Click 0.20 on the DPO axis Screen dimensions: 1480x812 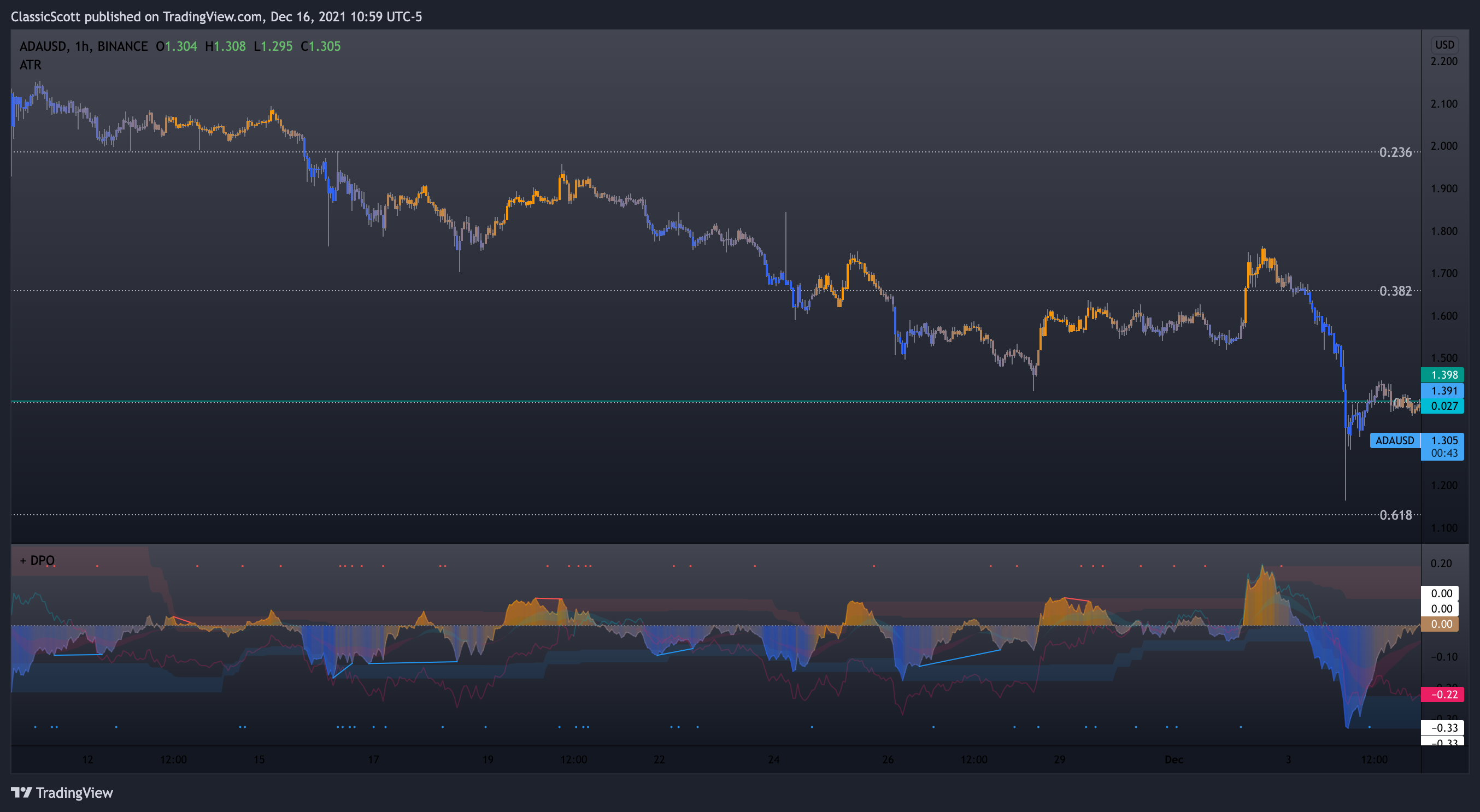click(x=1442, y=563)
